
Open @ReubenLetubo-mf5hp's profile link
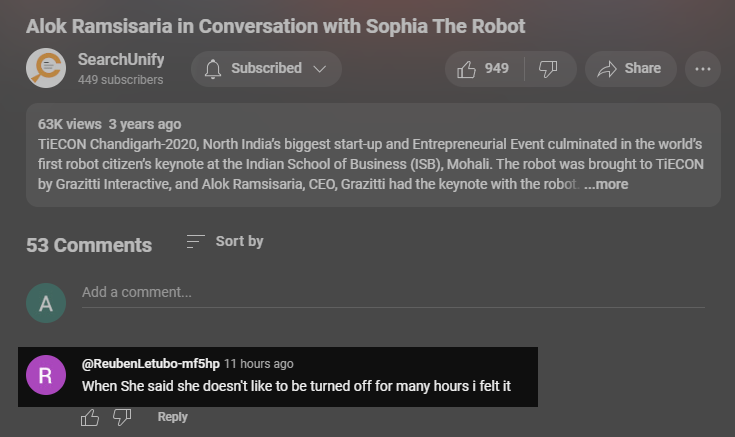point(149,364)
